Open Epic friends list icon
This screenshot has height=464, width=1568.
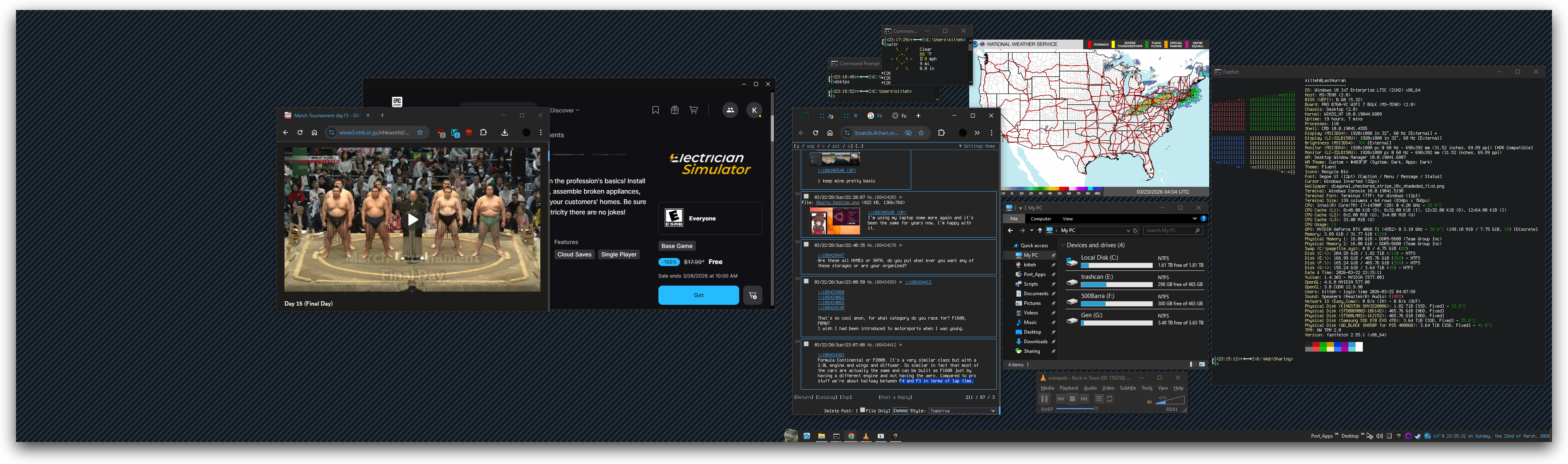tap(730, 110)
